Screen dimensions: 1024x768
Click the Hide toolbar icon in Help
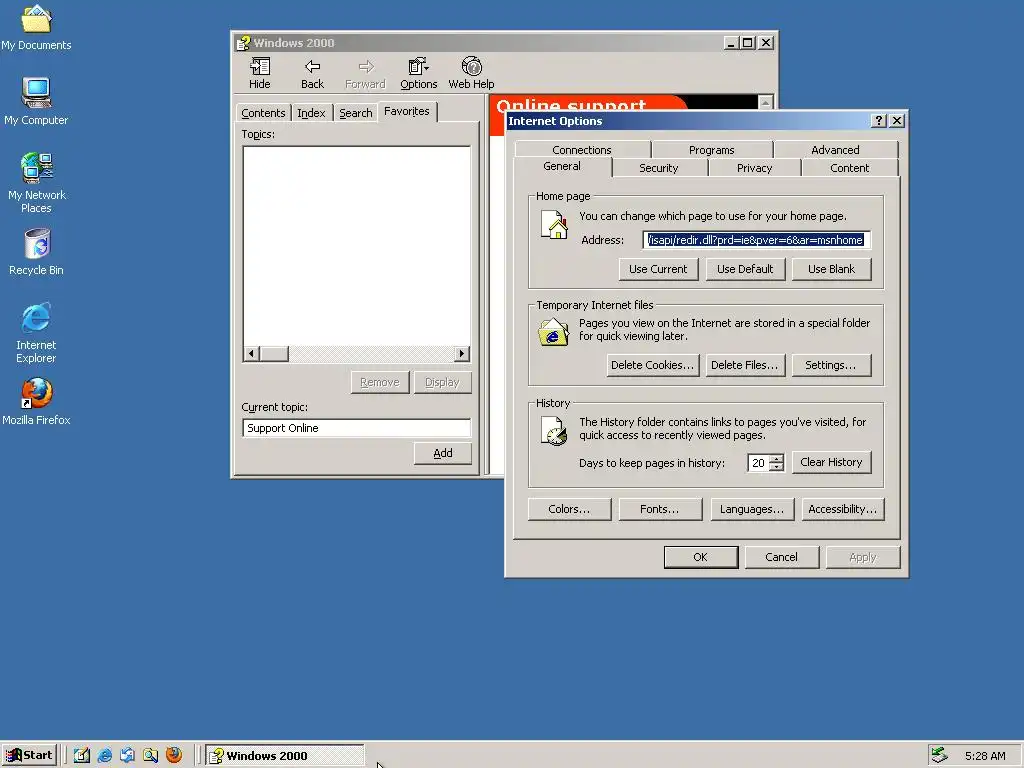[259, 73]
